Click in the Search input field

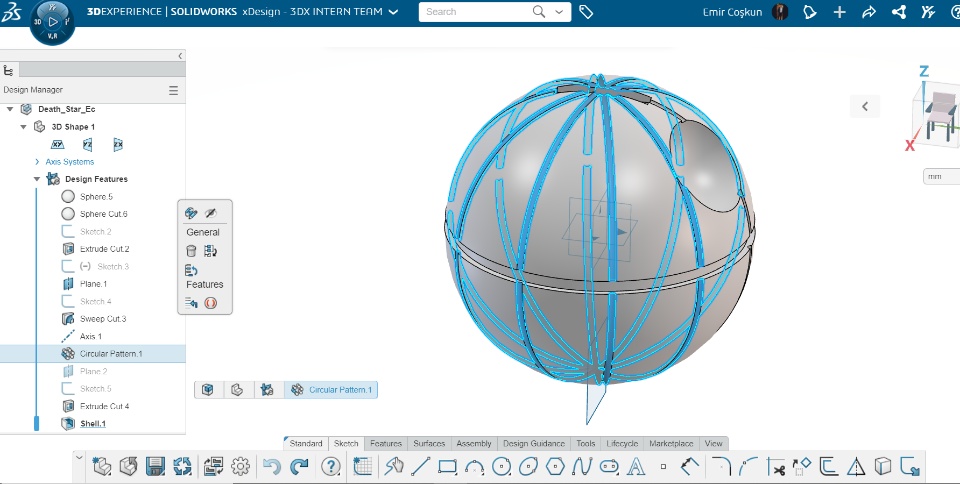point(475,12)
